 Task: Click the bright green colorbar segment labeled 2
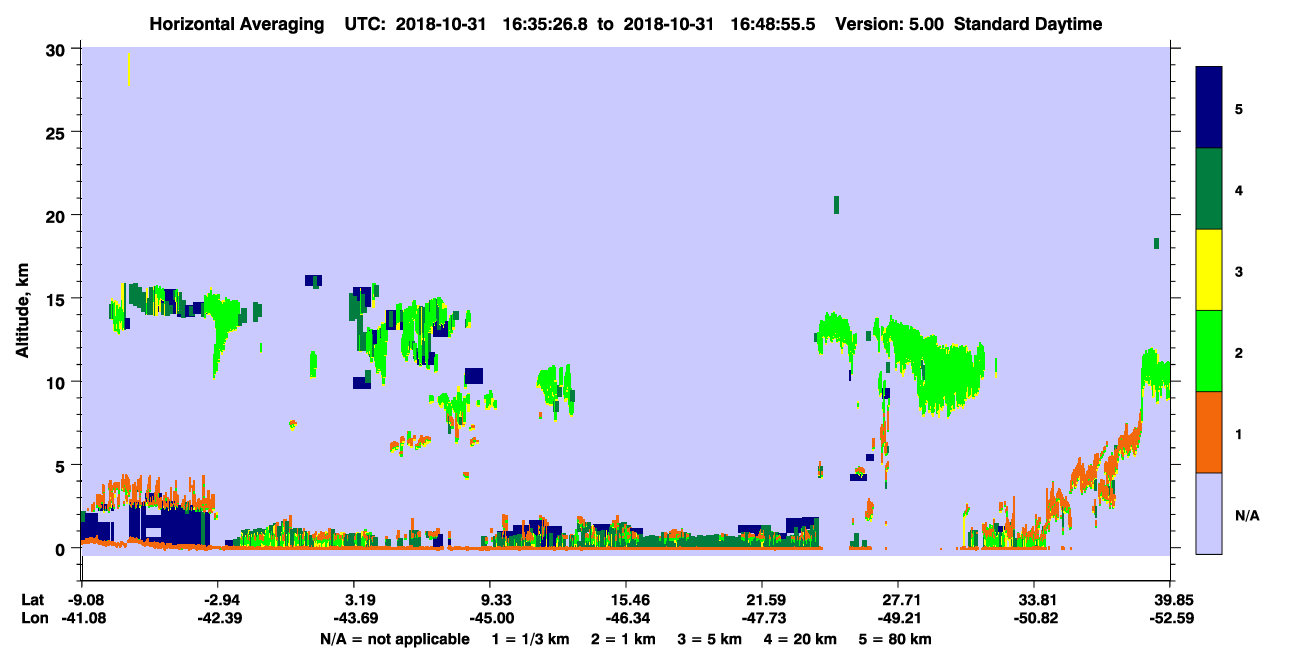(1209, 351)
